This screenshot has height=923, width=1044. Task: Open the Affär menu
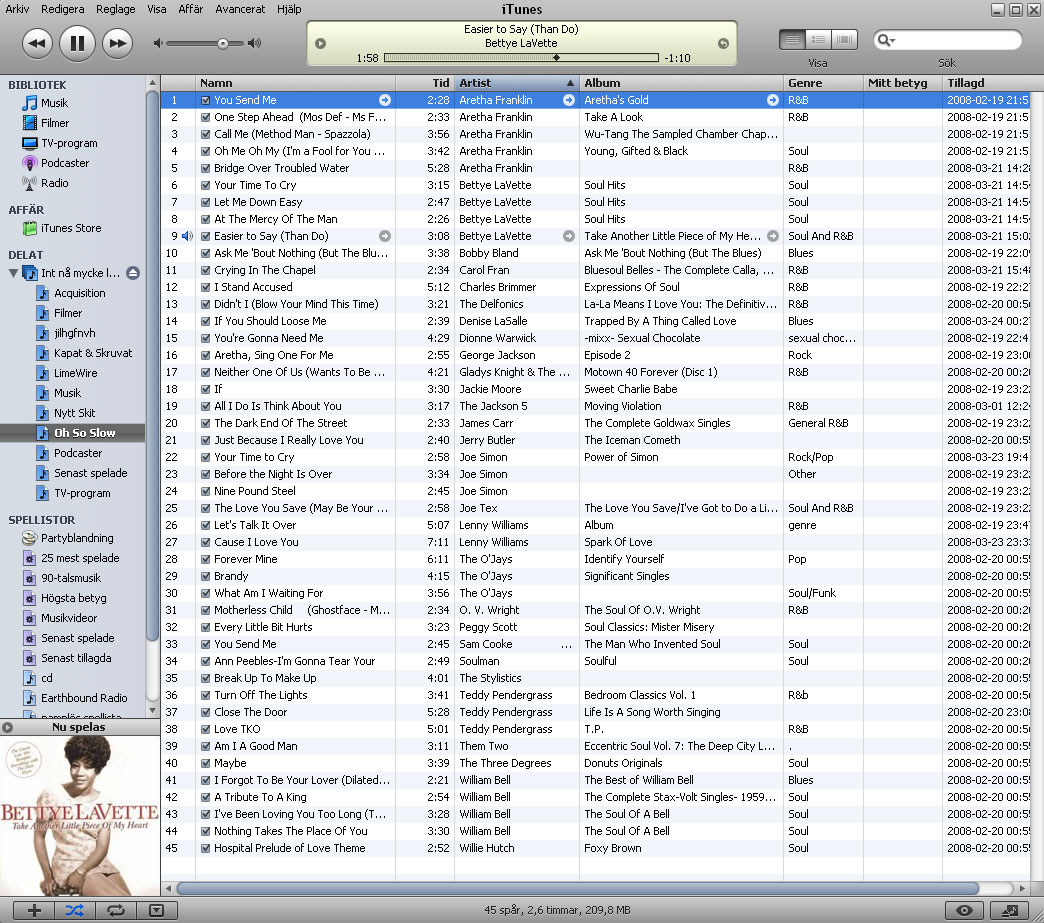point(190,9)
